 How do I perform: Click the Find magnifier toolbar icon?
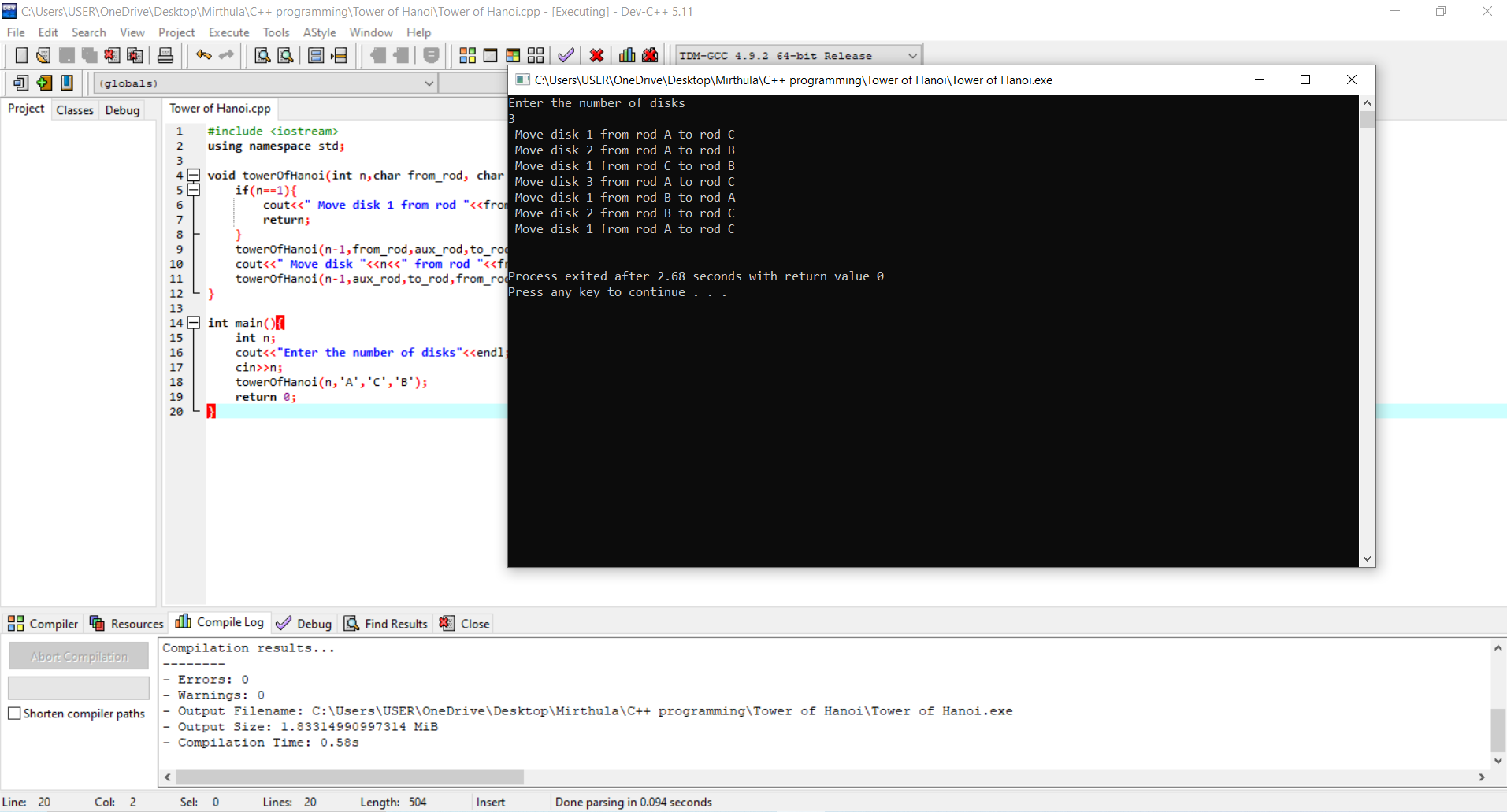(262, 55)
